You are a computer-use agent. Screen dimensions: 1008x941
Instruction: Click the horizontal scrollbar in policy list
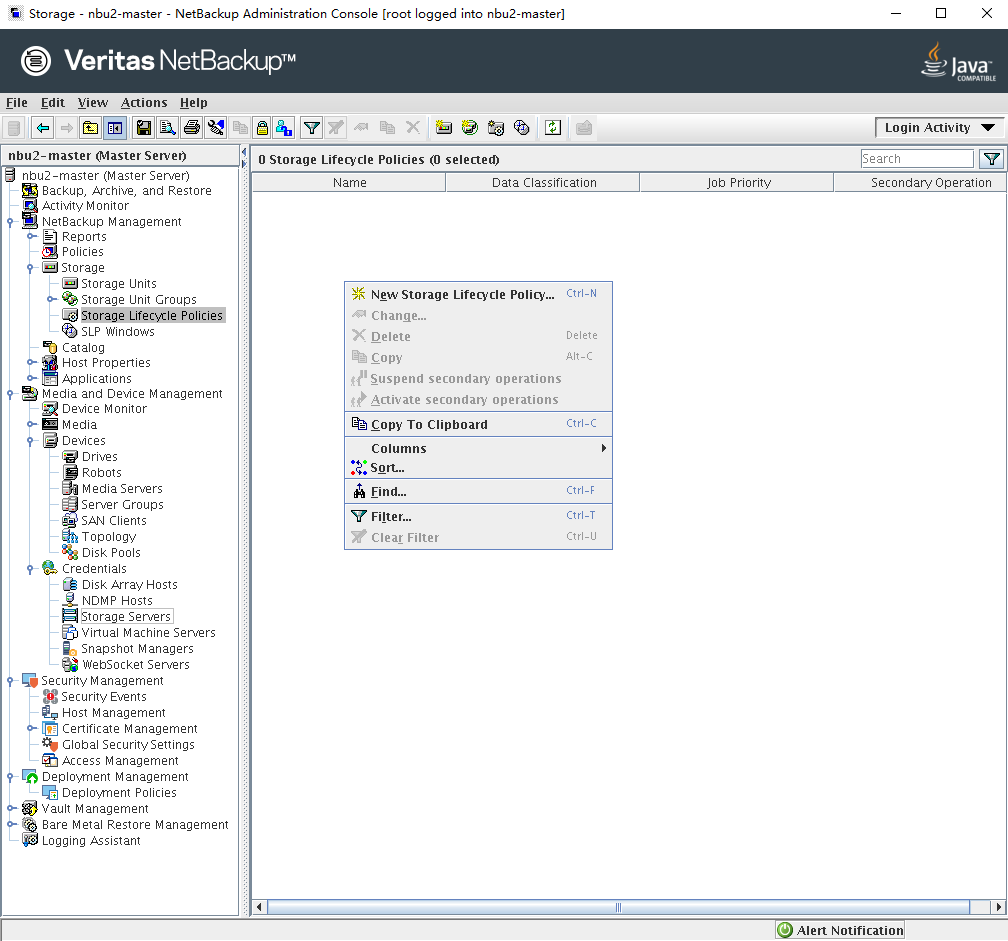point(617,907)
